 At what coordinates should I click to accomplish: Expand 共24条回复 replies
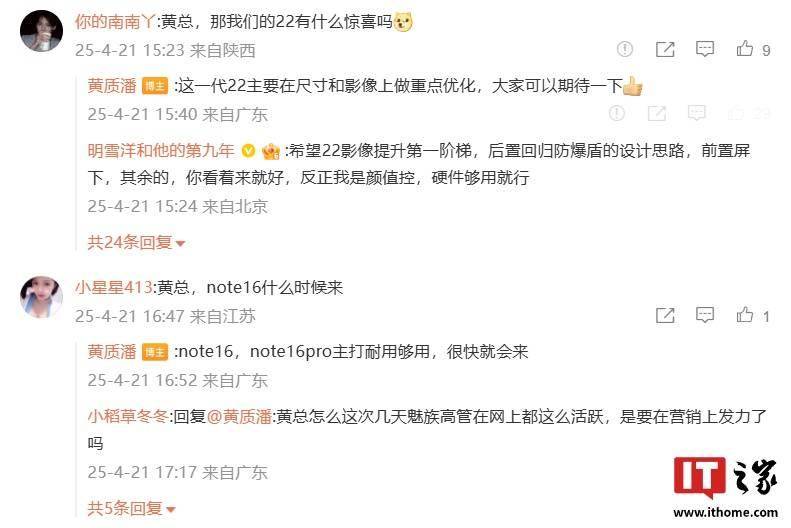pos(136,243)
